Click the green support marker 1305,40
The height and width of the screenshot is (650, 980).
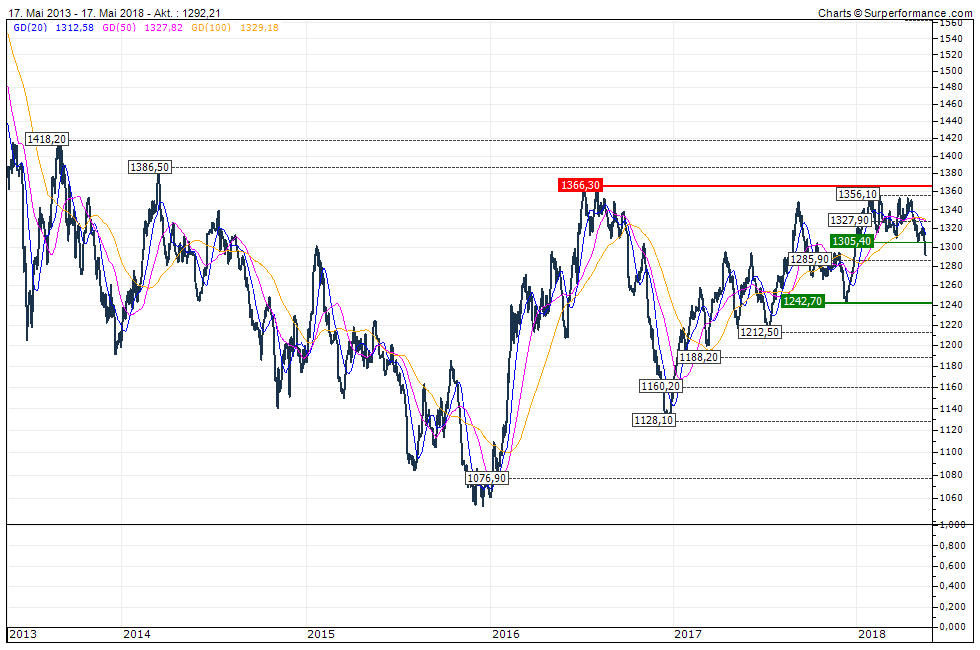coord(851,240)
